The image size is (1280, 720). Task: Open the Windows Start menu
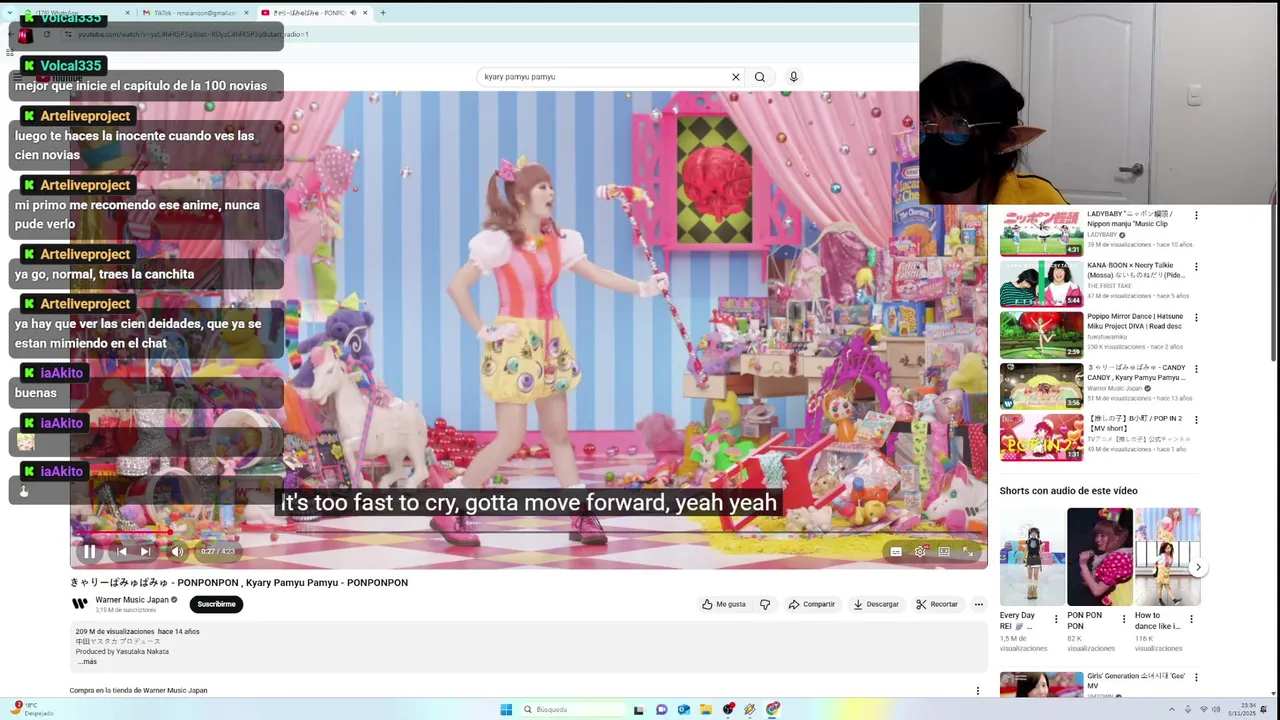pos(506,710)
